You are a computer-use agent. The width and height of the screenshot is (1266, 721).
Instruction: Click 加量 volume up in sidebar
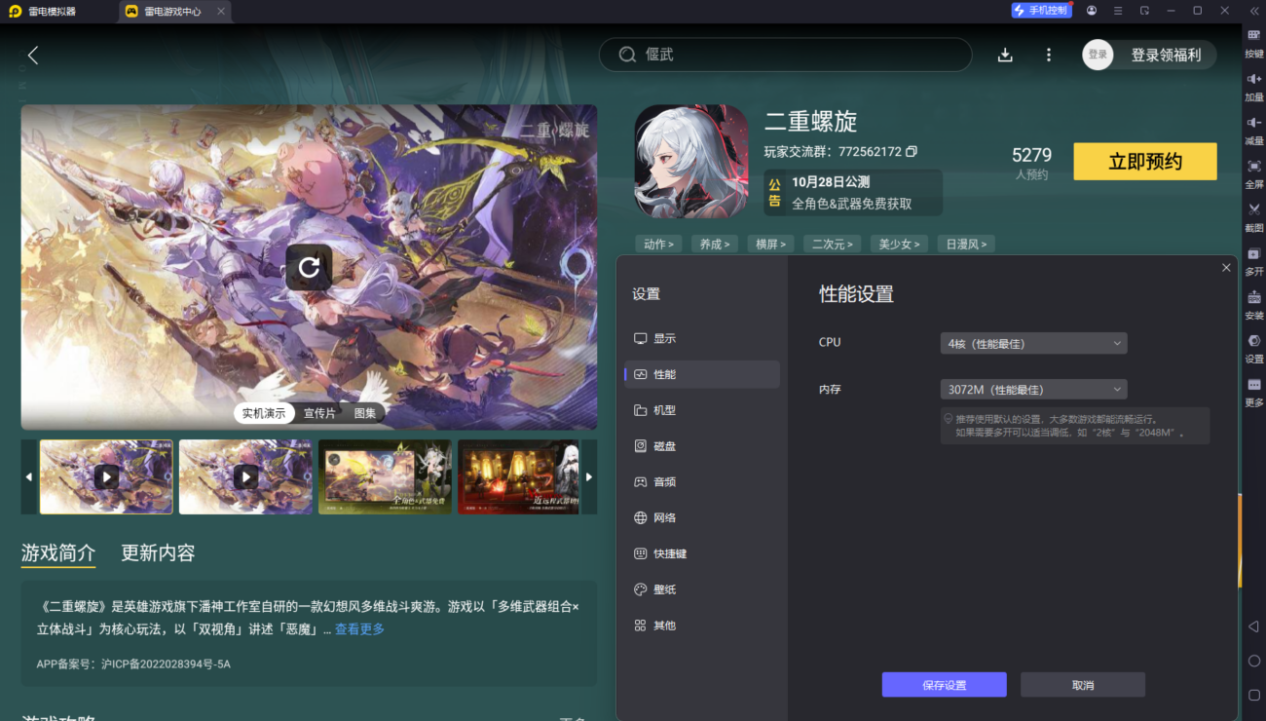pos(1254,86)
